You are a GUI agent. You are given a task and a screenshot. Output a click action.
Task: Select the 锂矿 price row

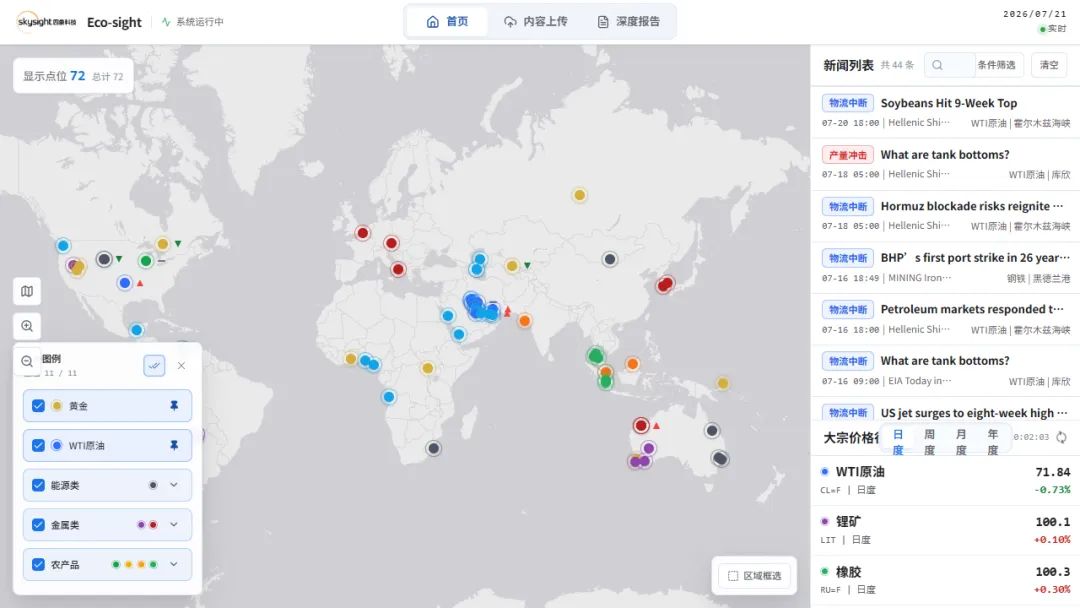pyautogui.click(x=946, y=530)
